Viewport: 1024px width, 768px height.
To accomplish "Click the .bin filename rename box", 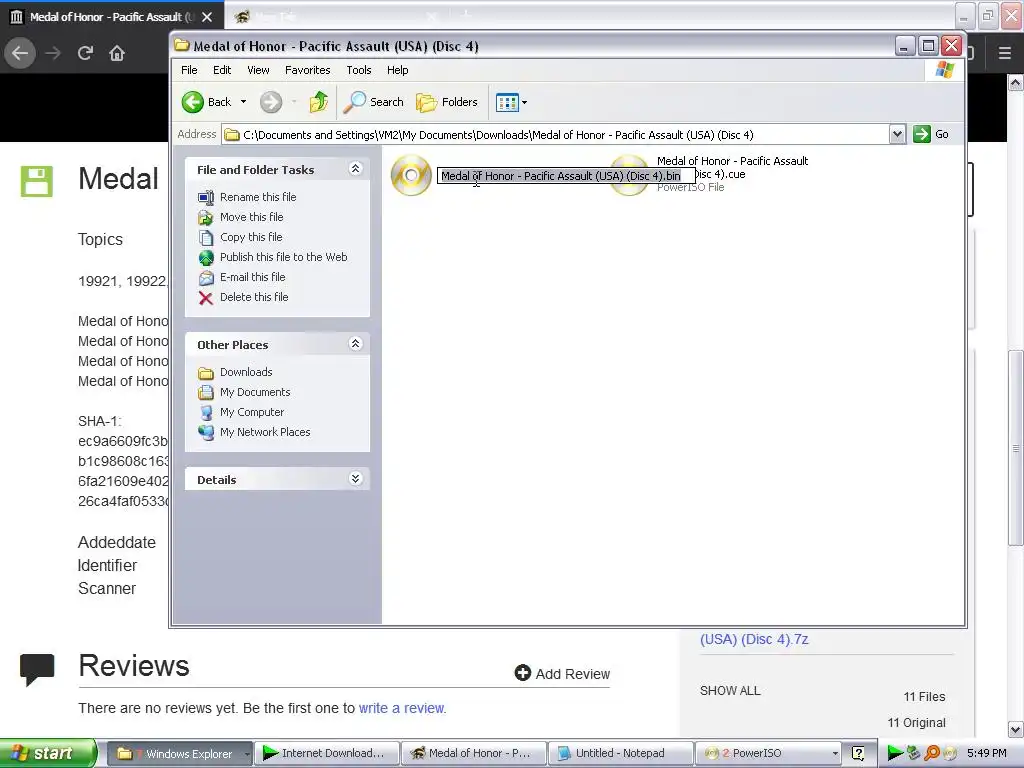I will click(x=566, y=176).
